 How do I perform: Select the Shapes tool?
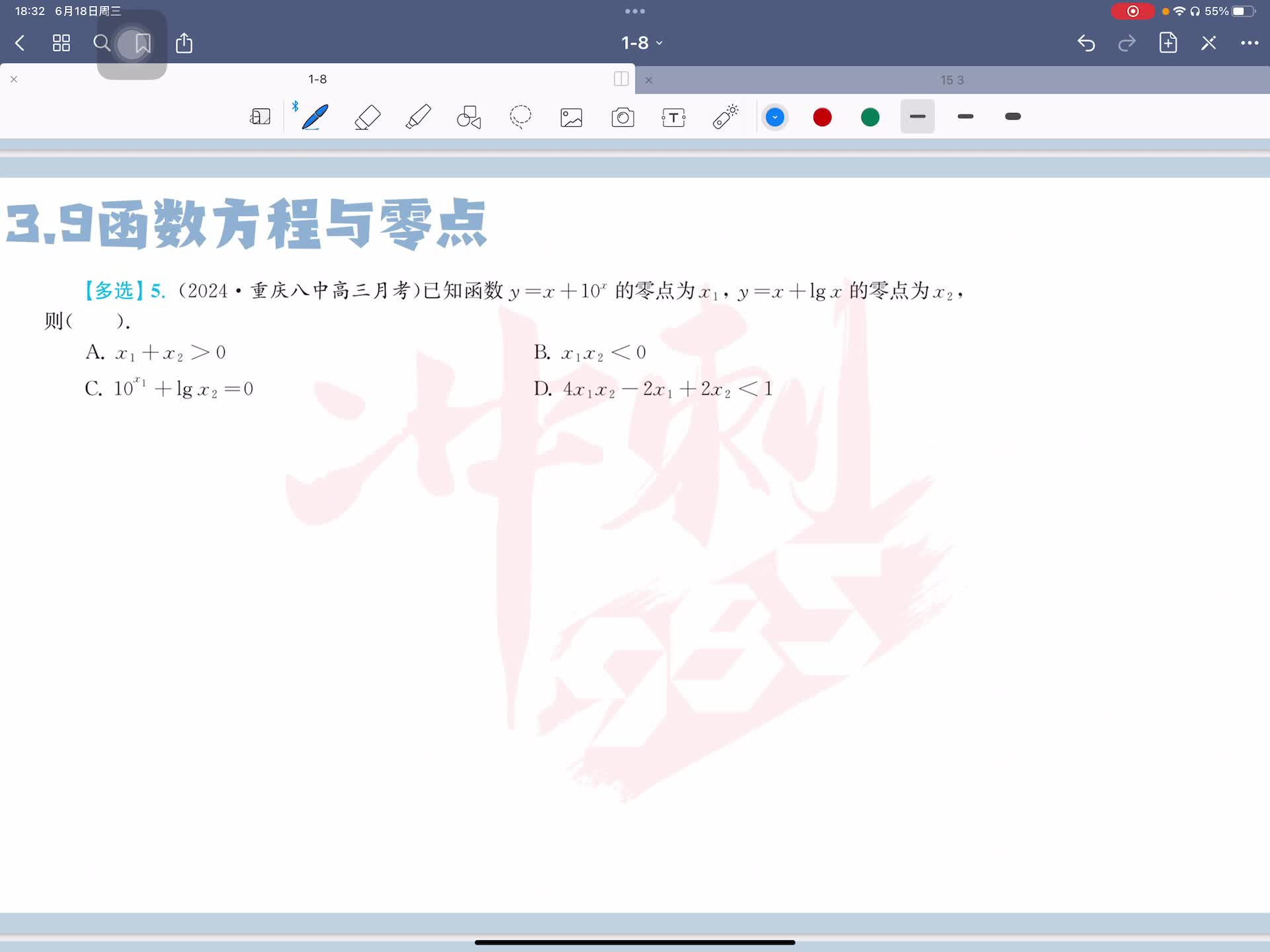pos(469,117)
